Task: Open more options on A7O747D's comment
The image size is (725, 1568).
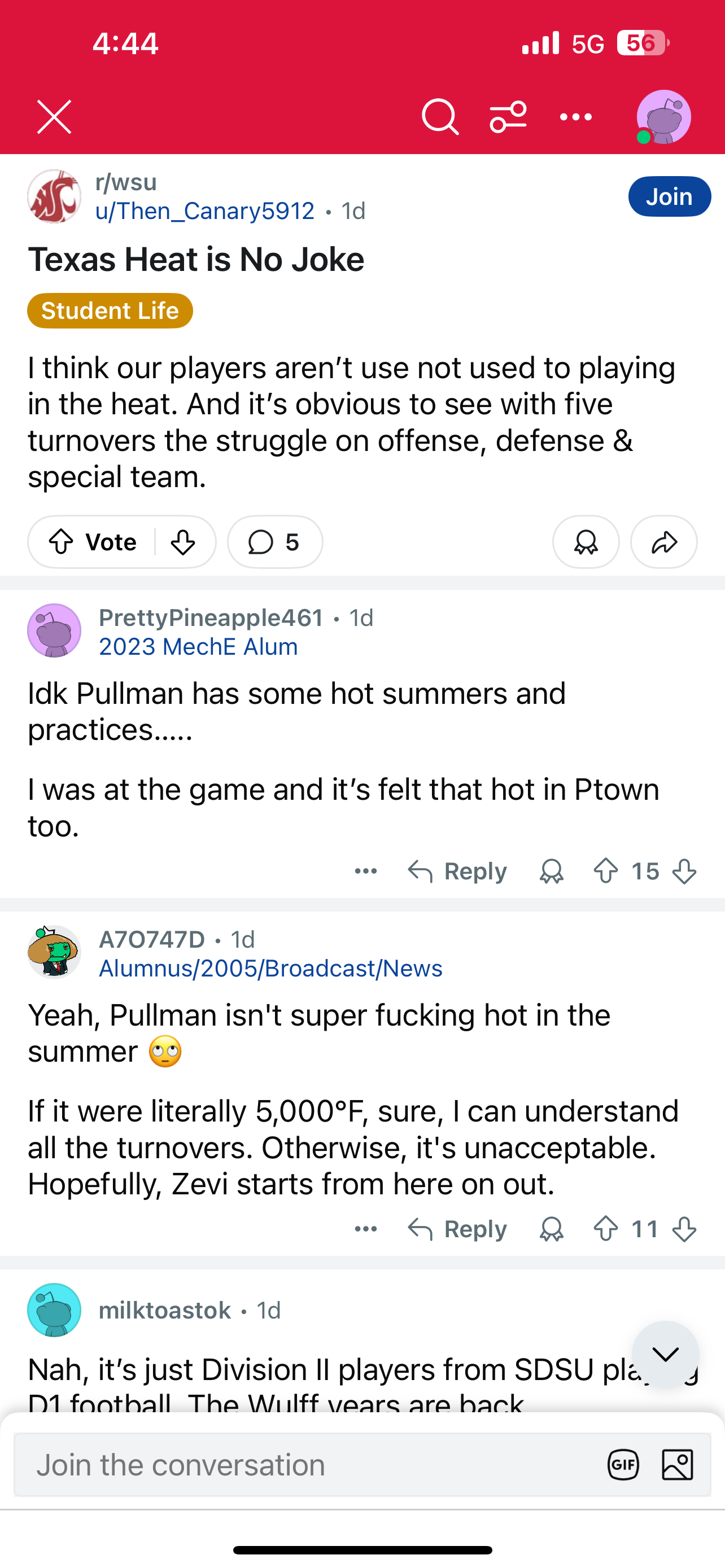Action: tap(366, 1229)
